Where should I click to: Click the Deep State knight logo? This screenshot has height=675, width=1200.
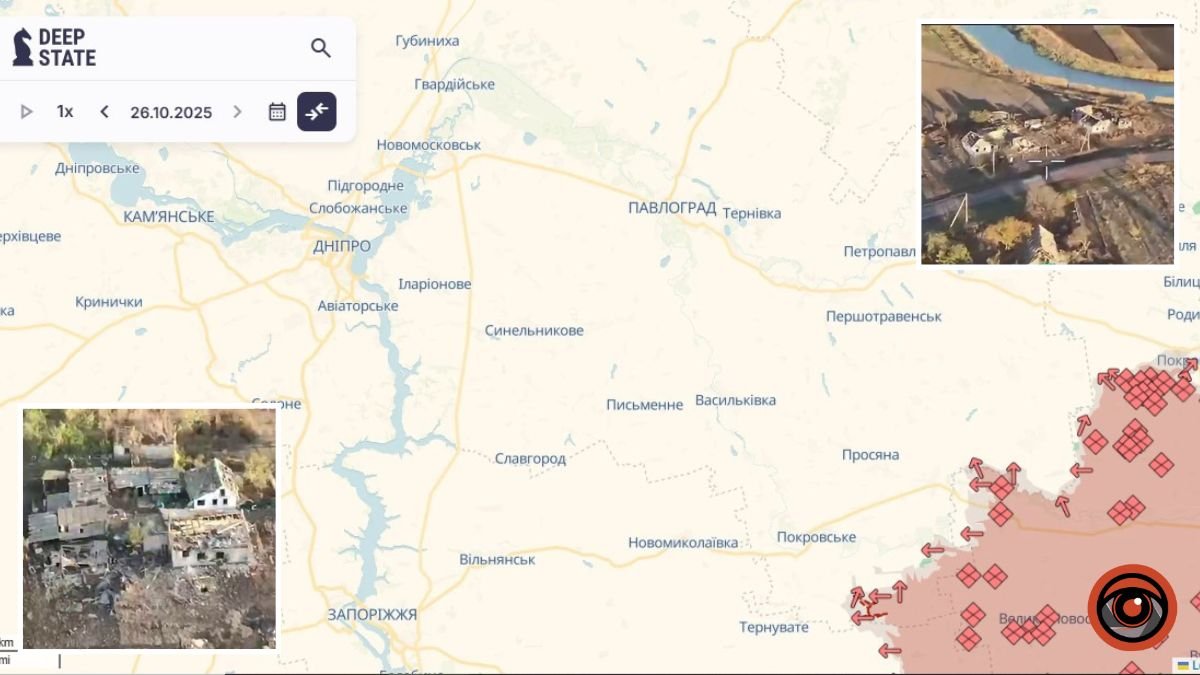pos(22,47)
